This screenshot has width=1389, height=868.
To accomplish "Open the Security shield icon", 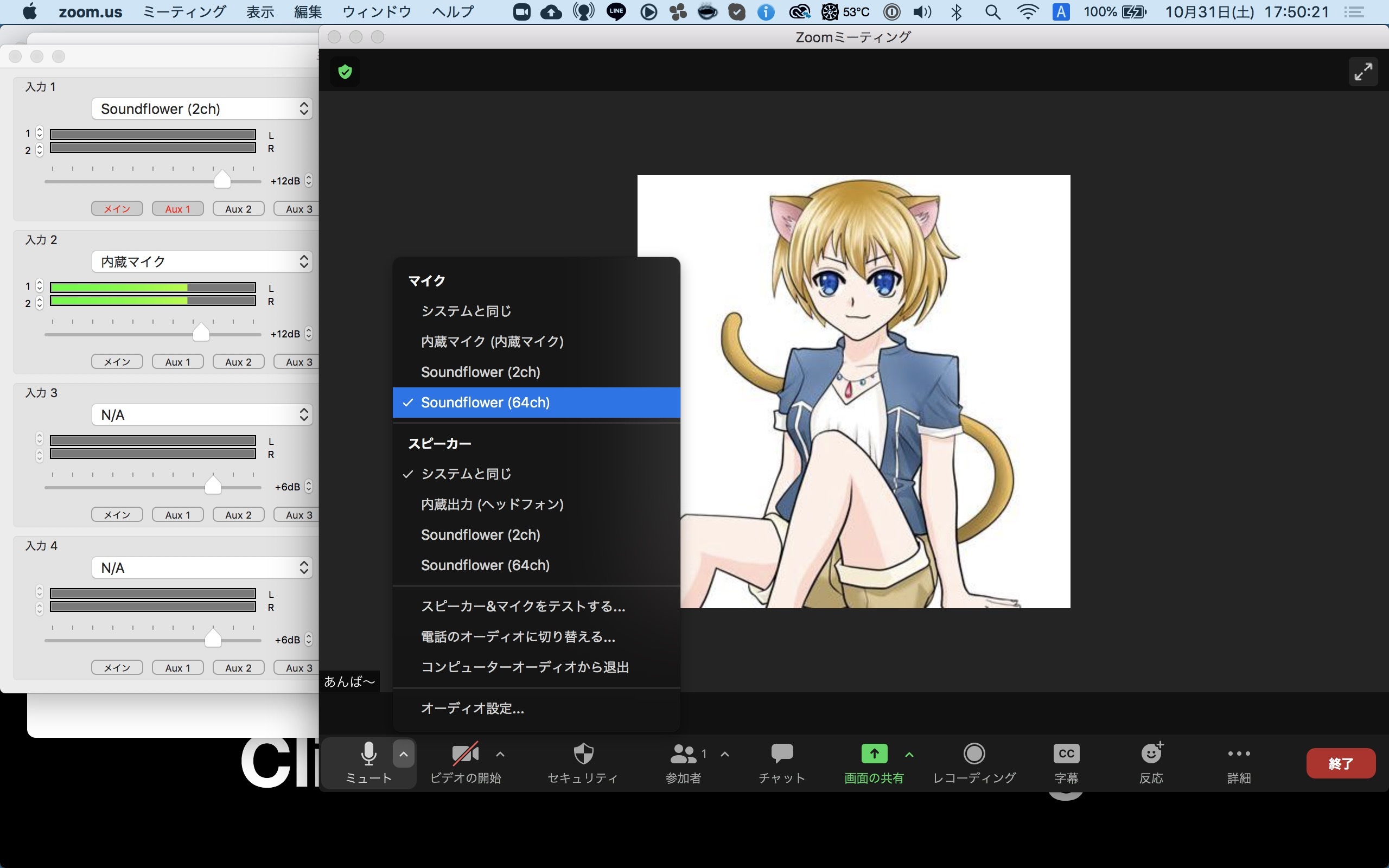I will point(583,754).
